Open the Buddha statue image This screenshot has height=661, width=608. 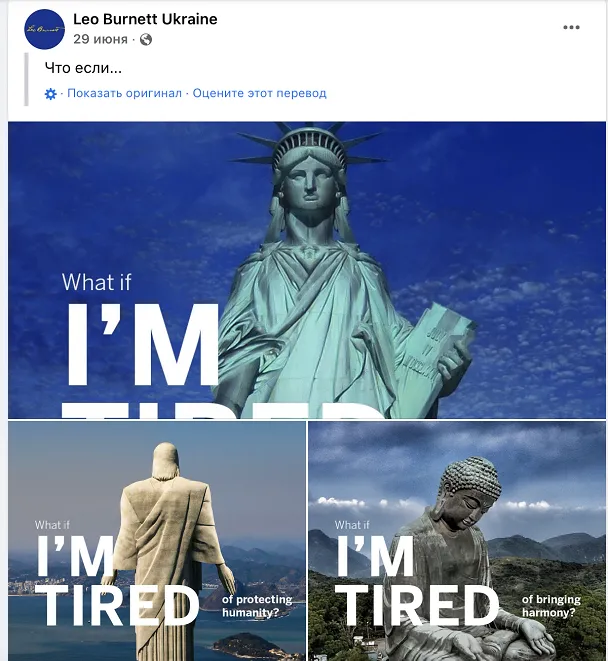click(457, 541)
